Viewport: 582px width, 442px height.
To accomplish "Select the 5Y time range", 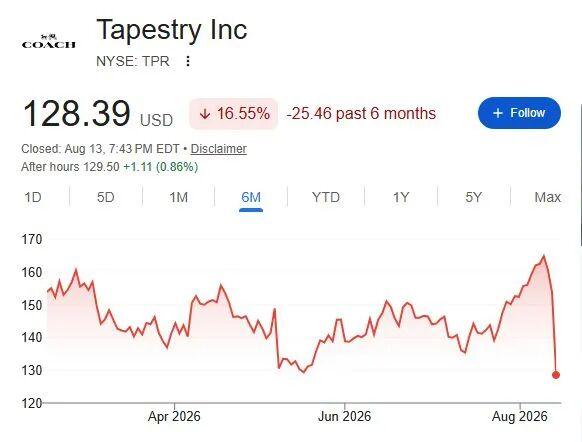I will 474,197.
